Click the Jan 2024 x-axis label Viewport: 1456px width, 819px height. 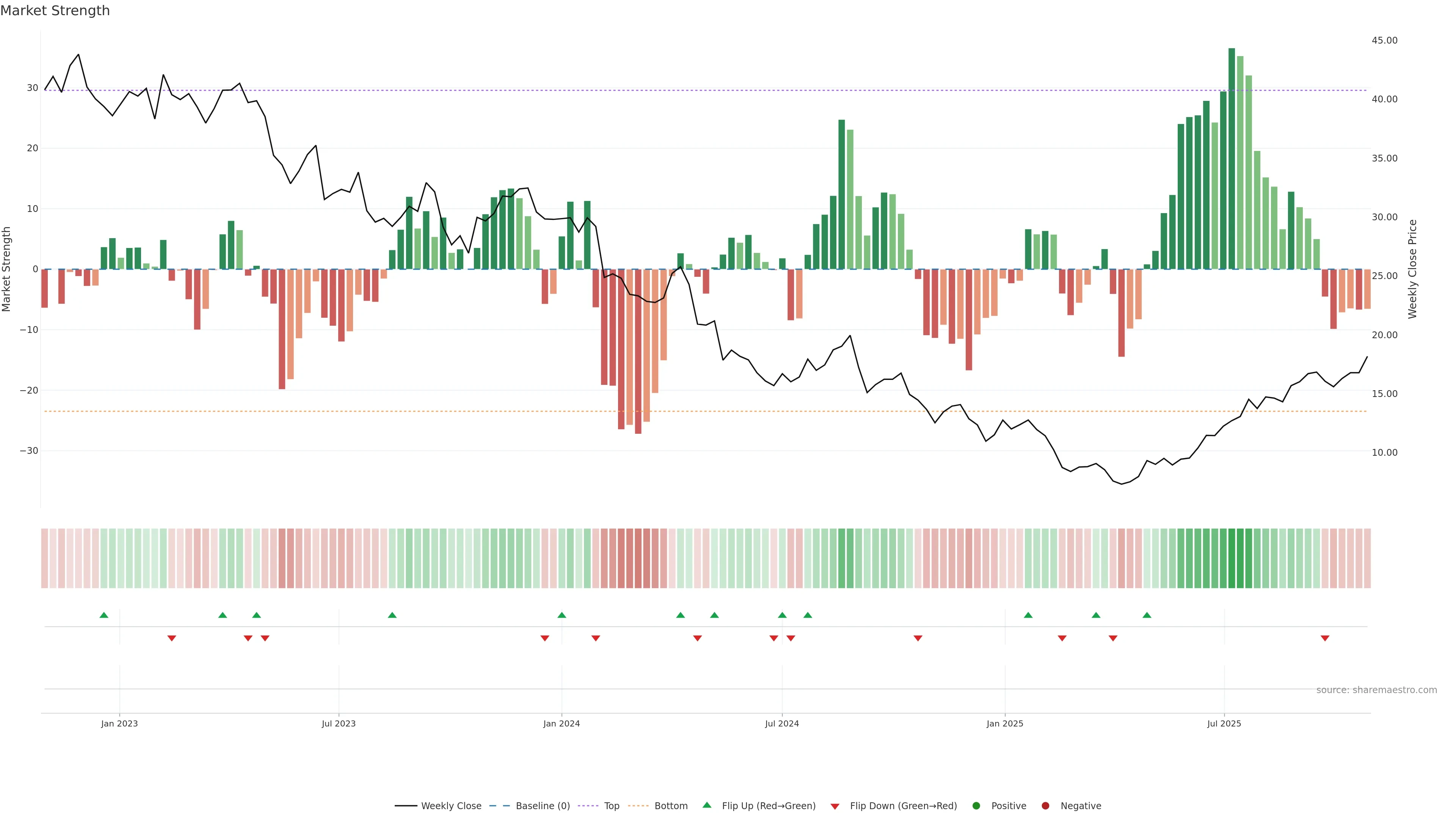[561, 723]
